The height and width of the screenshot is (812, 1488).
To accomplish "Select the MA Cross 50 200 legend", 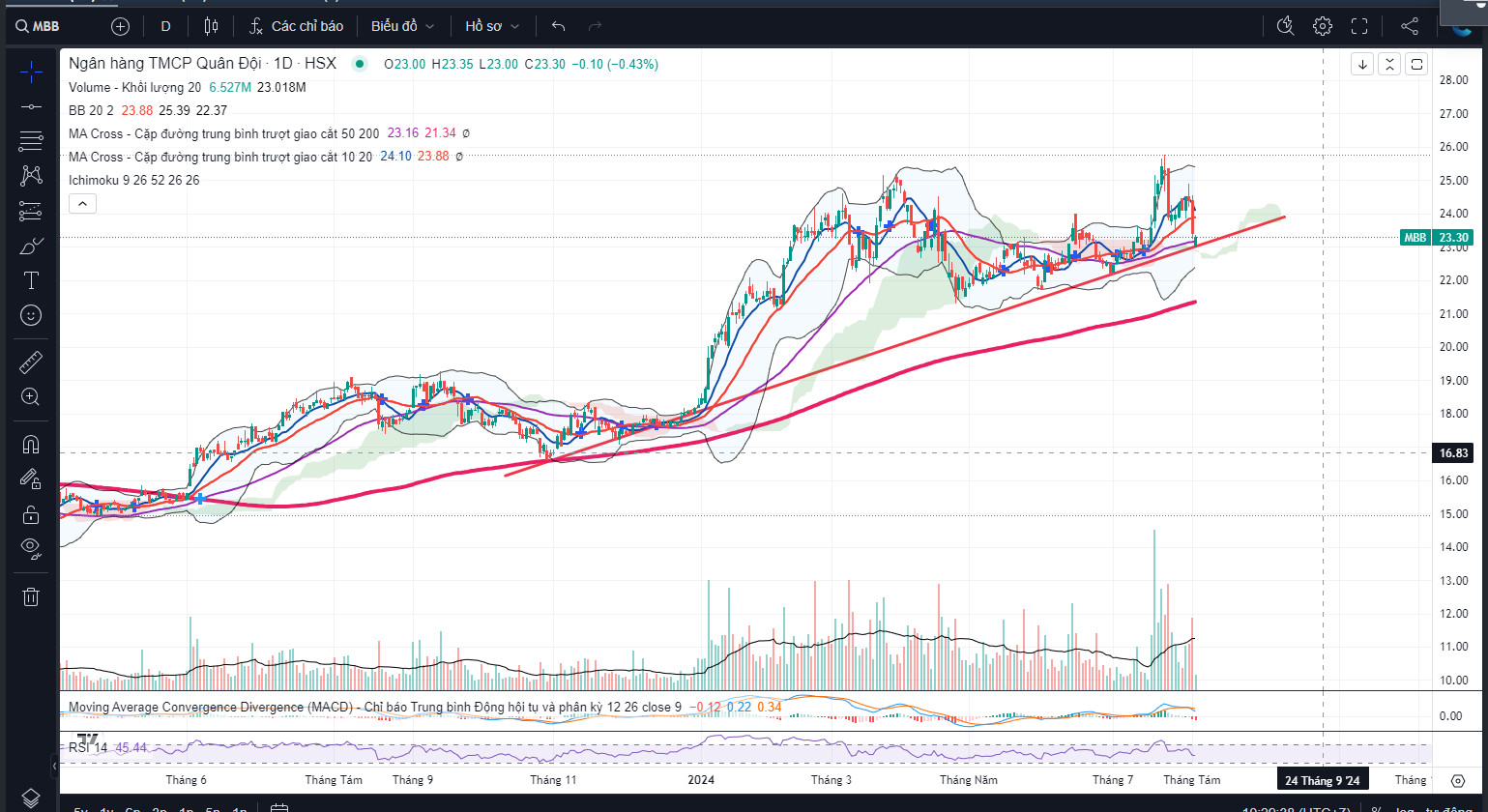I will coord(224,133).
